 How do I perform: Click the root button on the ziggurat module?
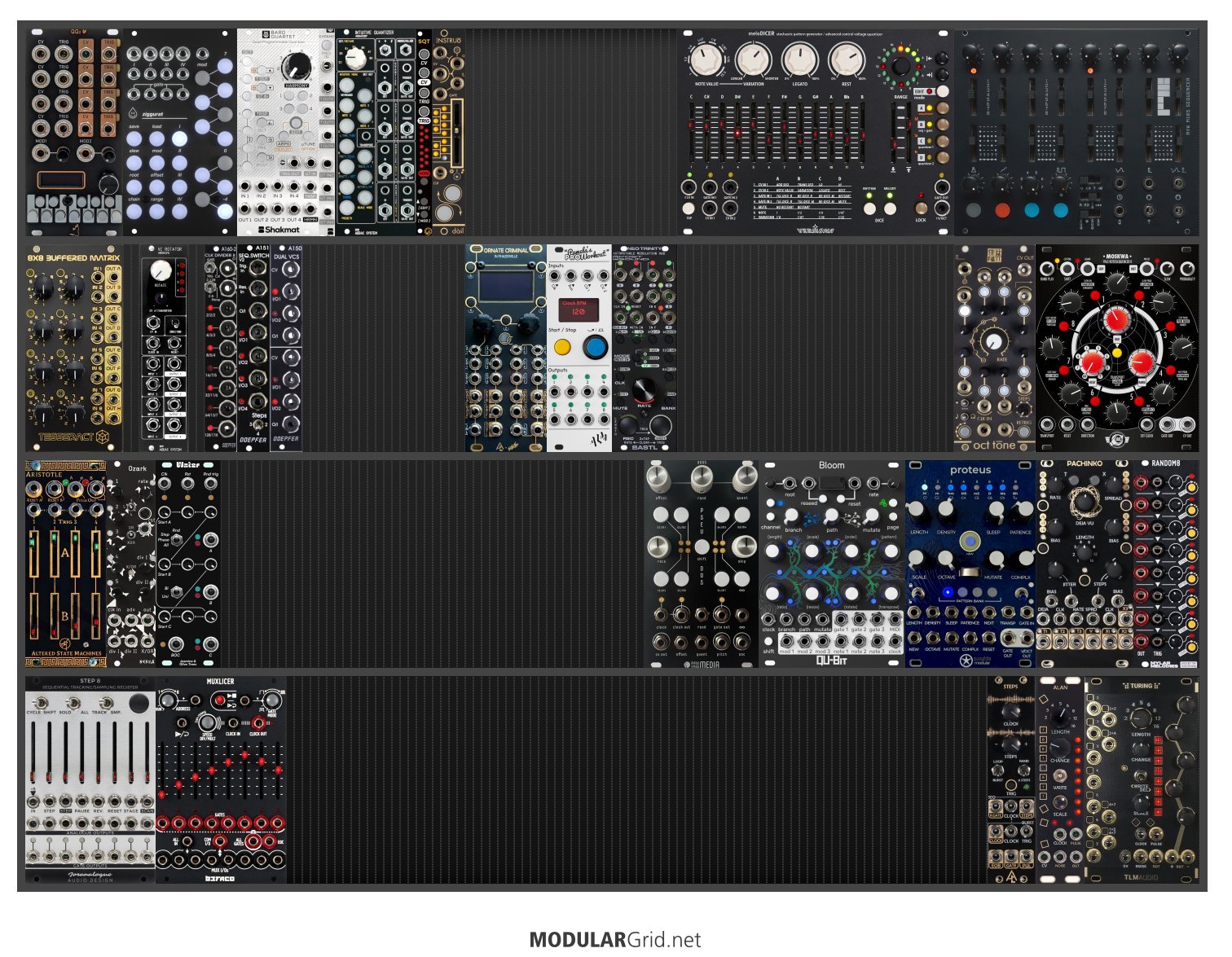[x=134, y=188]
